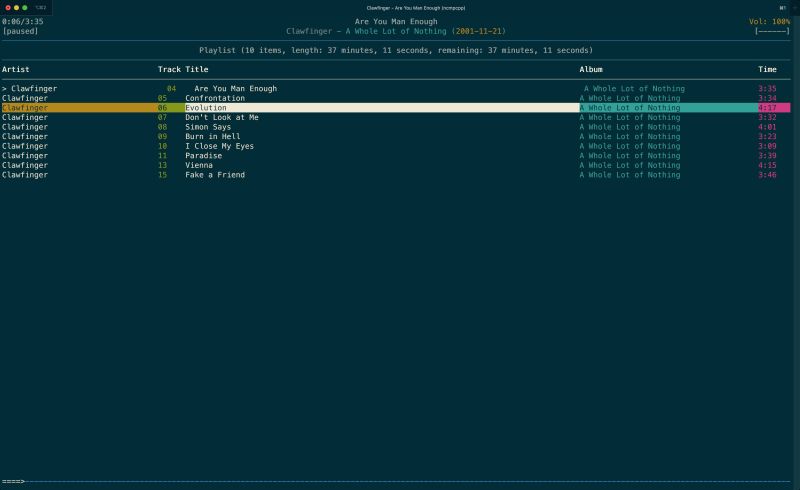The height and width of the screenshot is (490, 800).
Task: Click track number 08
Action: click(x=162, y=127)
